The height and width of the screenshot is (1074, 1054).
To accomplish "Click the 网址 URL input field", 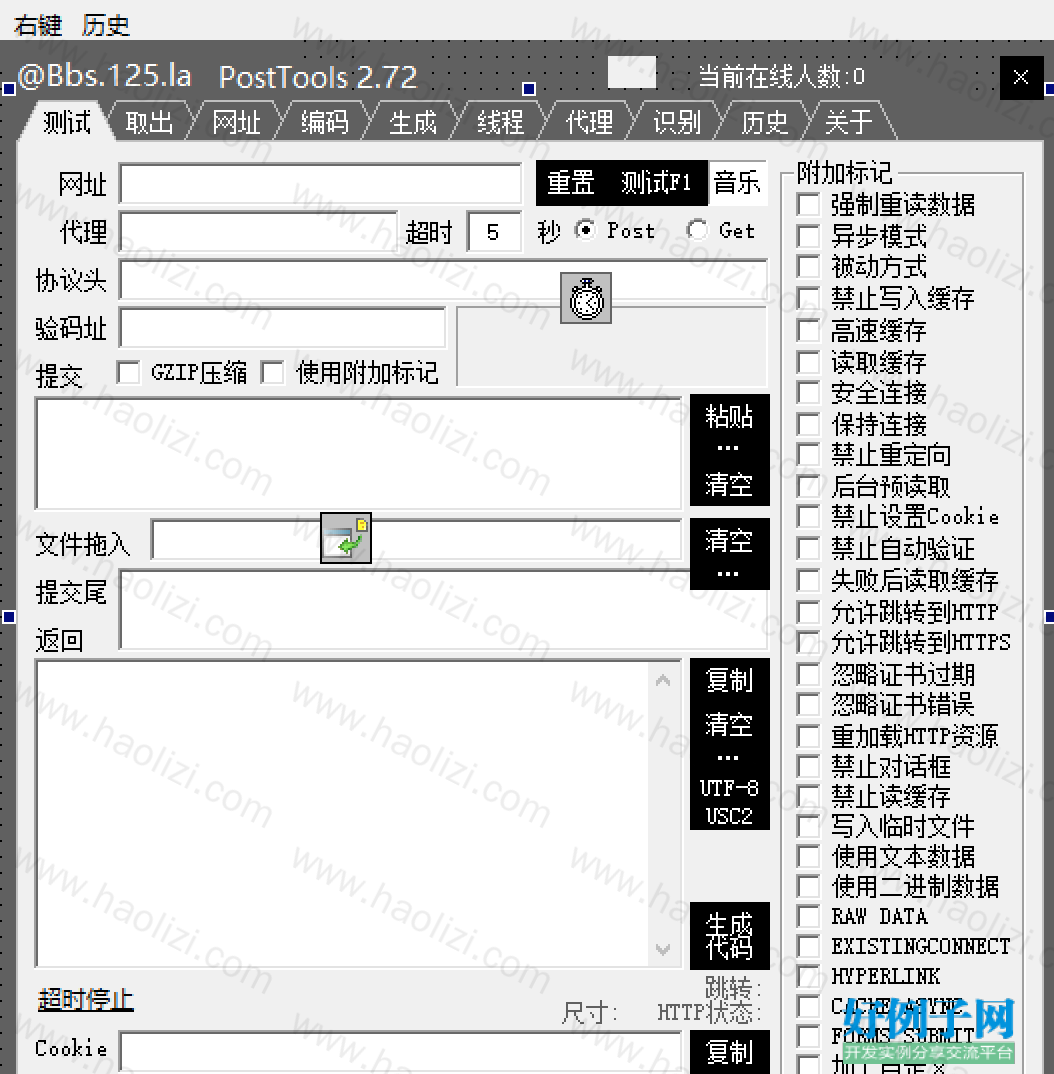I will 321,183.
